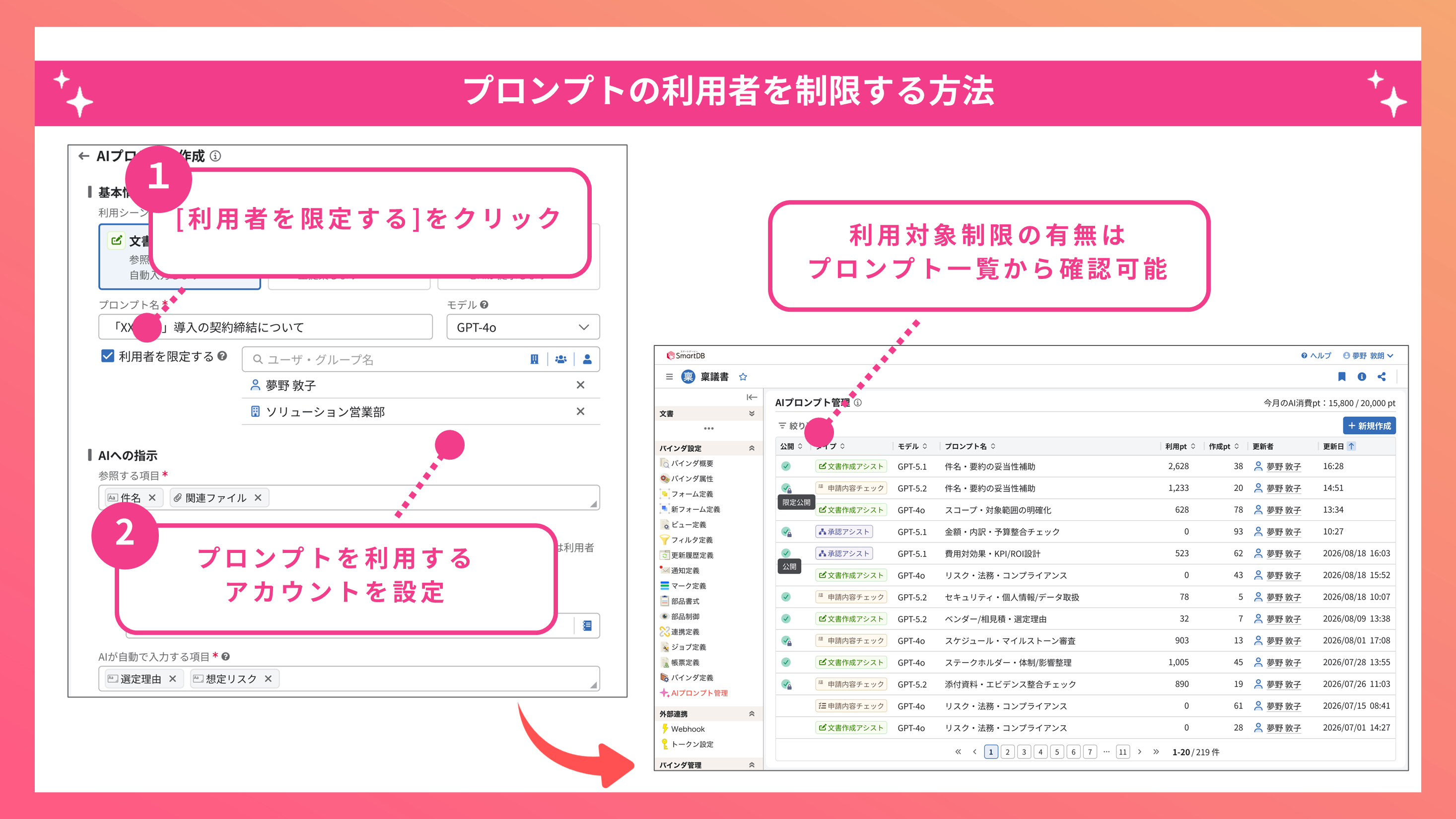
Task: Click the hamburger menu icon in SmartDB header
Action: 669,376
